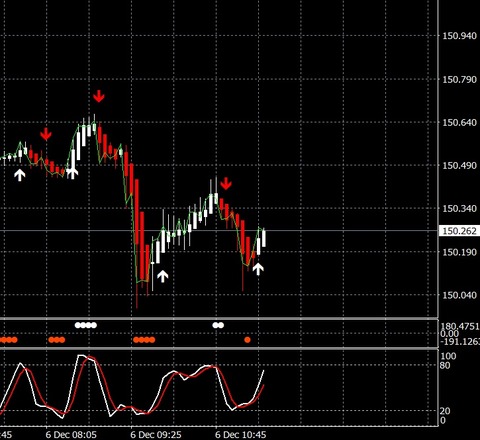Click the group of four white dots
480x440 pixels.
[x=86, y=325]
